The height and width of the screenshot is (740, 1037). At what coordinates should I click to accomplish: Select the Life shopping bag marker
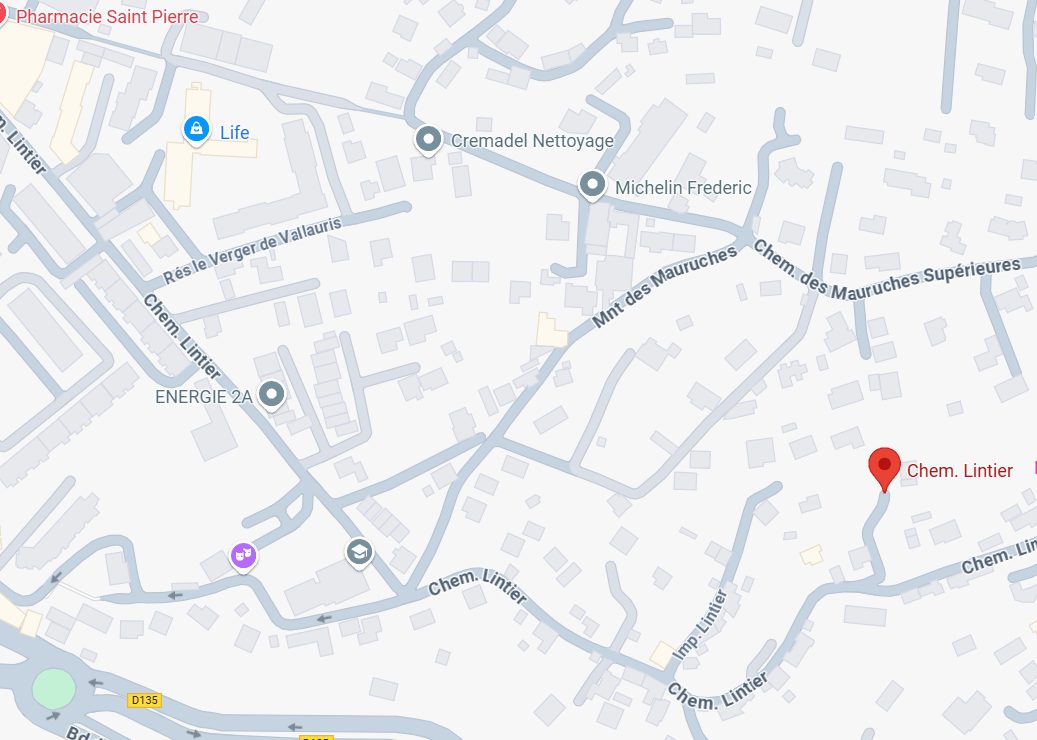(x=196, y=130)
